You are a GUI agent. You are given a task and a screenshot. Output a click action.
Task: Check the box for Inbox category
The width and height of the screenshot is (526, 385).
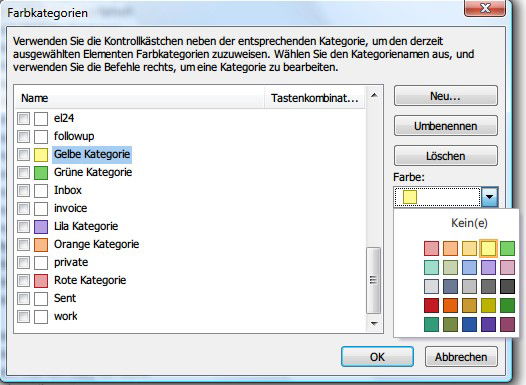23,190
